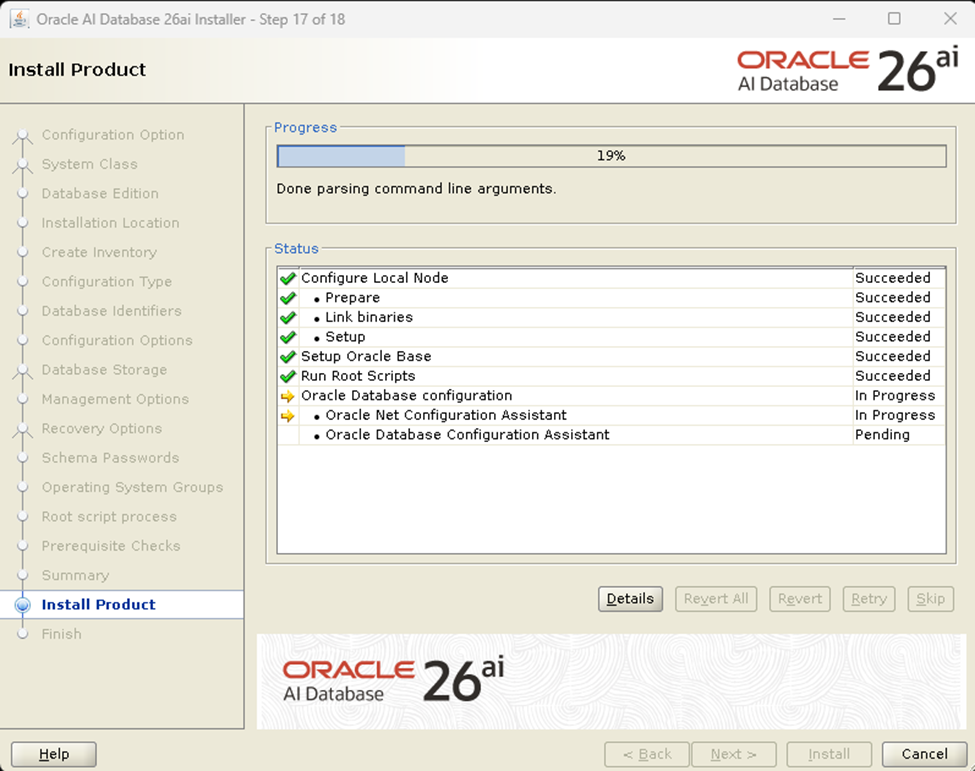Click the green checkmark next to Prepare
This screenshot has height=771, width=975.
(287, 298)
